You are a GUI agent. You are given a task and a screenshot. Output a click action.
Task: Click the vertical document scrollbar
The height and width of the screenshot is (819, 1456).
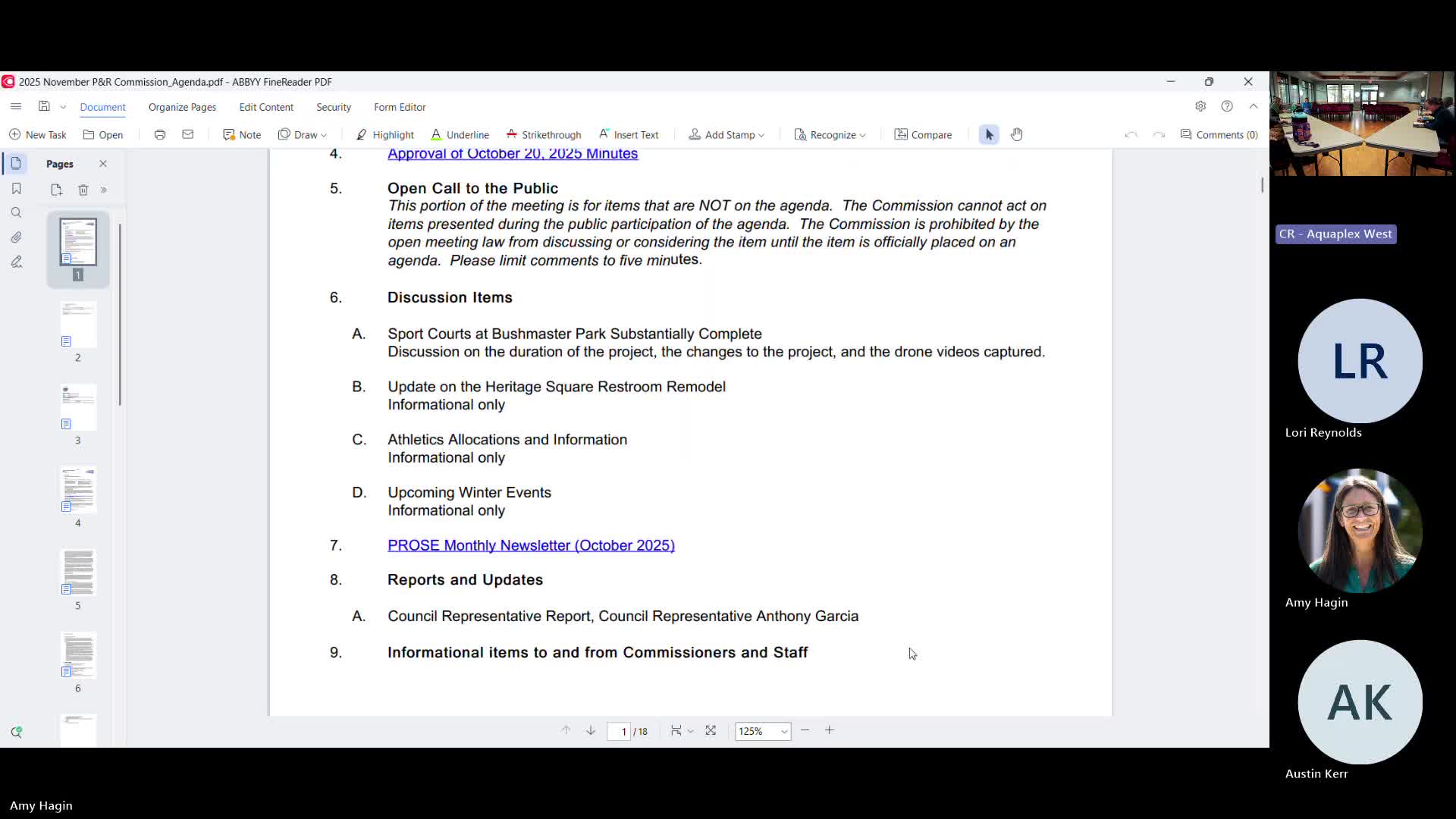coord(1262,185)
